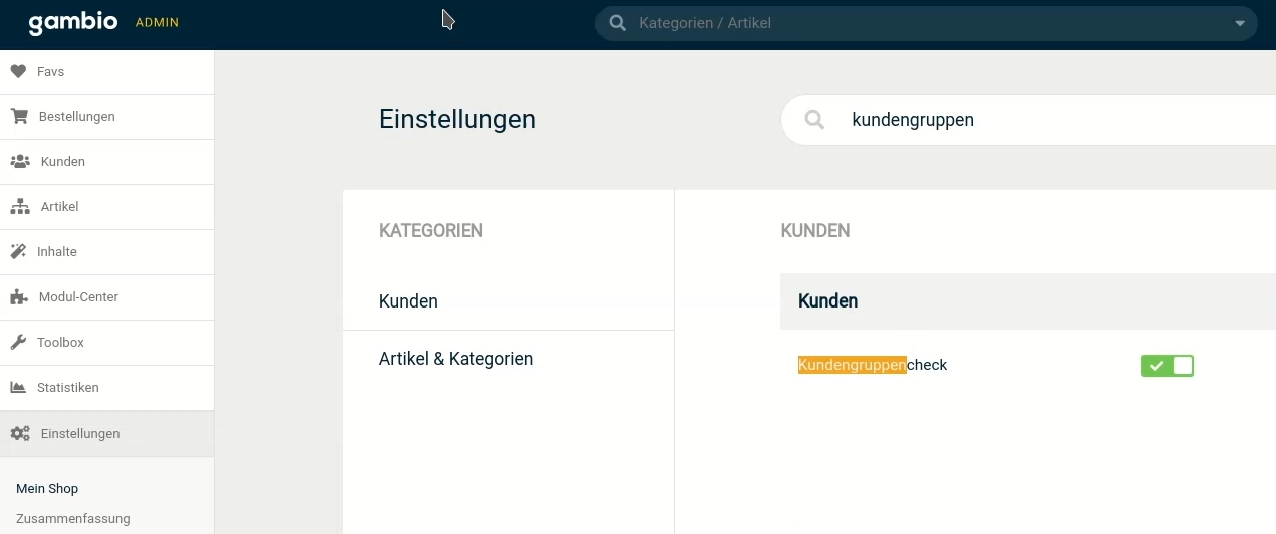The image size is (1276, 534).
Task: Disable the Kundengruppencheck toggle switch
Action: 1167,366
